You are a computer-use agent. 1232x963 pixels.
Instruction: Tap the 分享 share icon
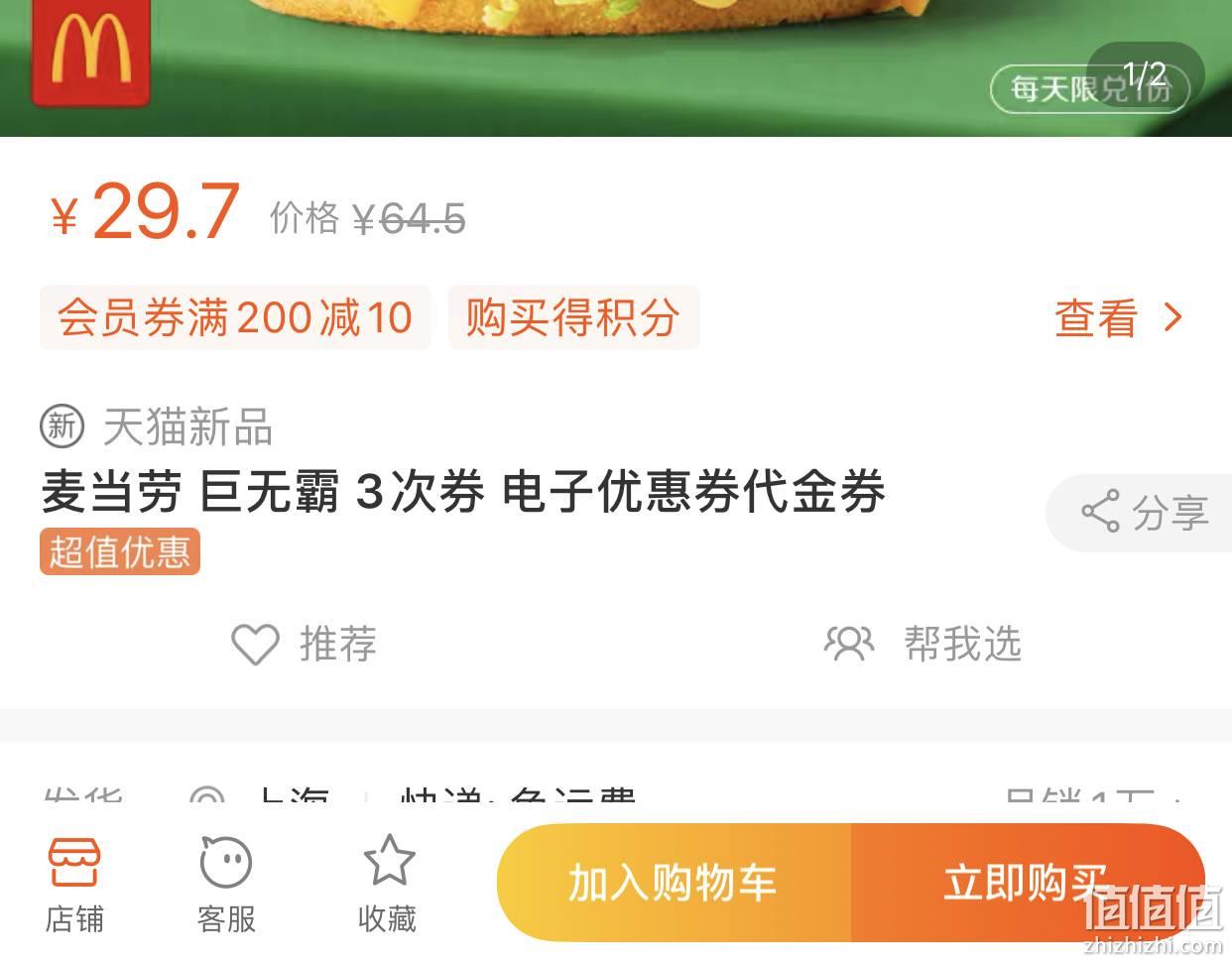[x=1100, y=511]
